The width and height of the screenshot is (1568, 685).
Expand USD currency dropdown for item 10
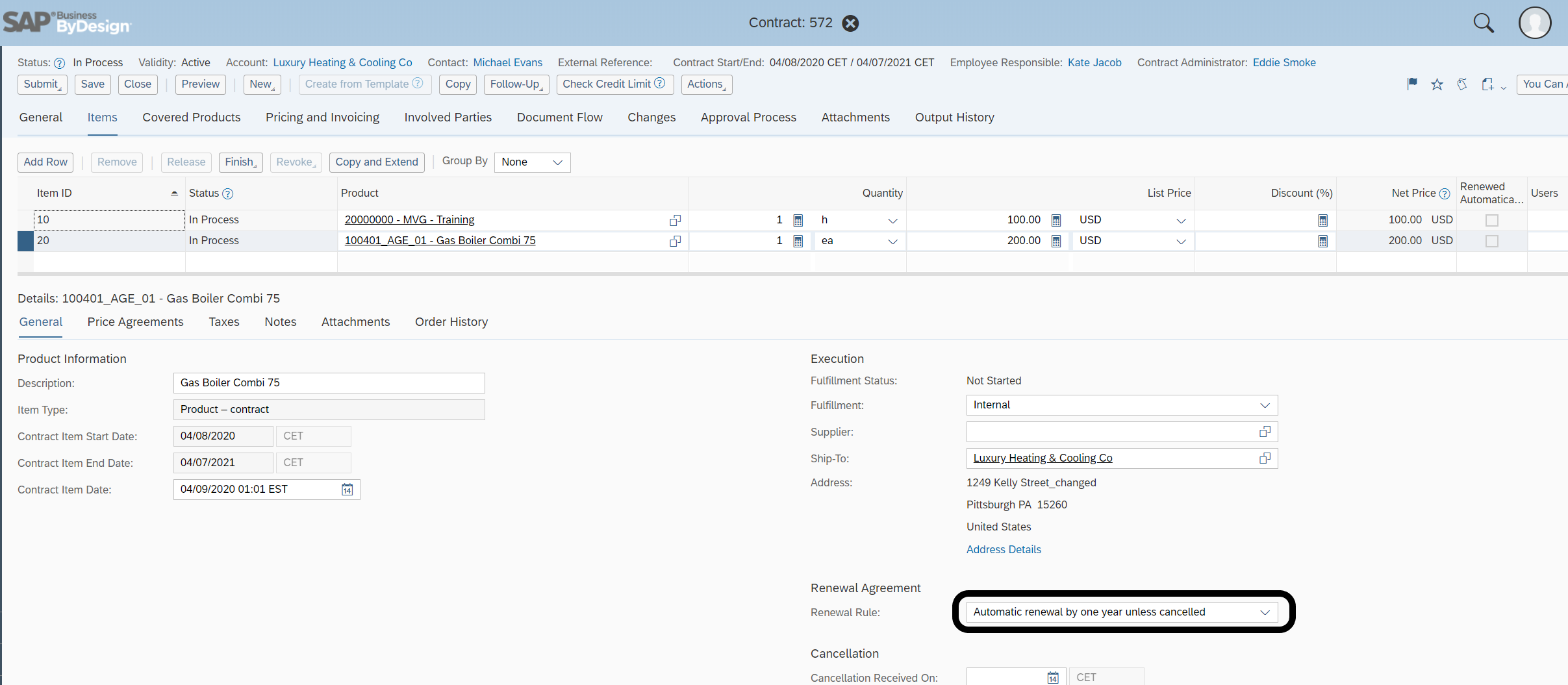point(1181,221)
